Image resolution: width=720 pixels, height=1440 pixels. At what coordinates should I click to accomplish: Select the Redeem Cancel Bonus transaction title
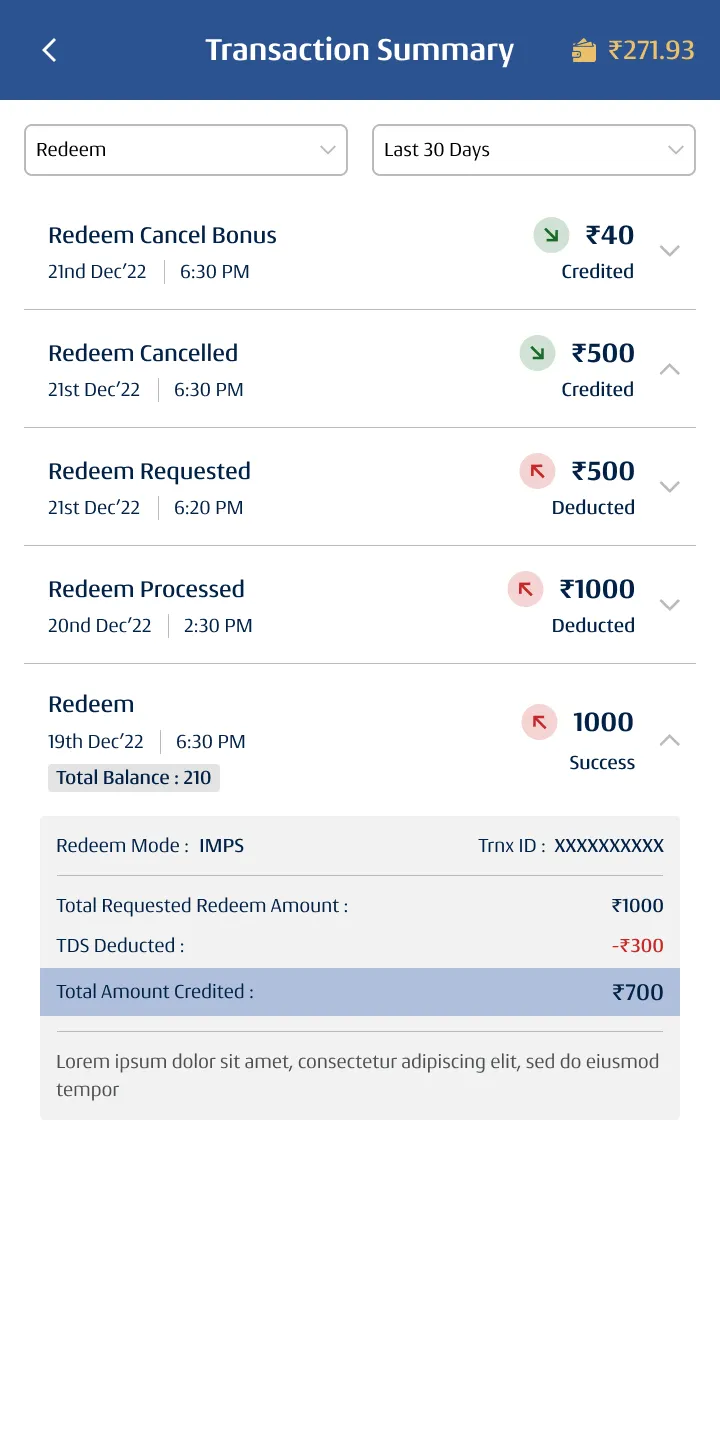tap(162, 235)
